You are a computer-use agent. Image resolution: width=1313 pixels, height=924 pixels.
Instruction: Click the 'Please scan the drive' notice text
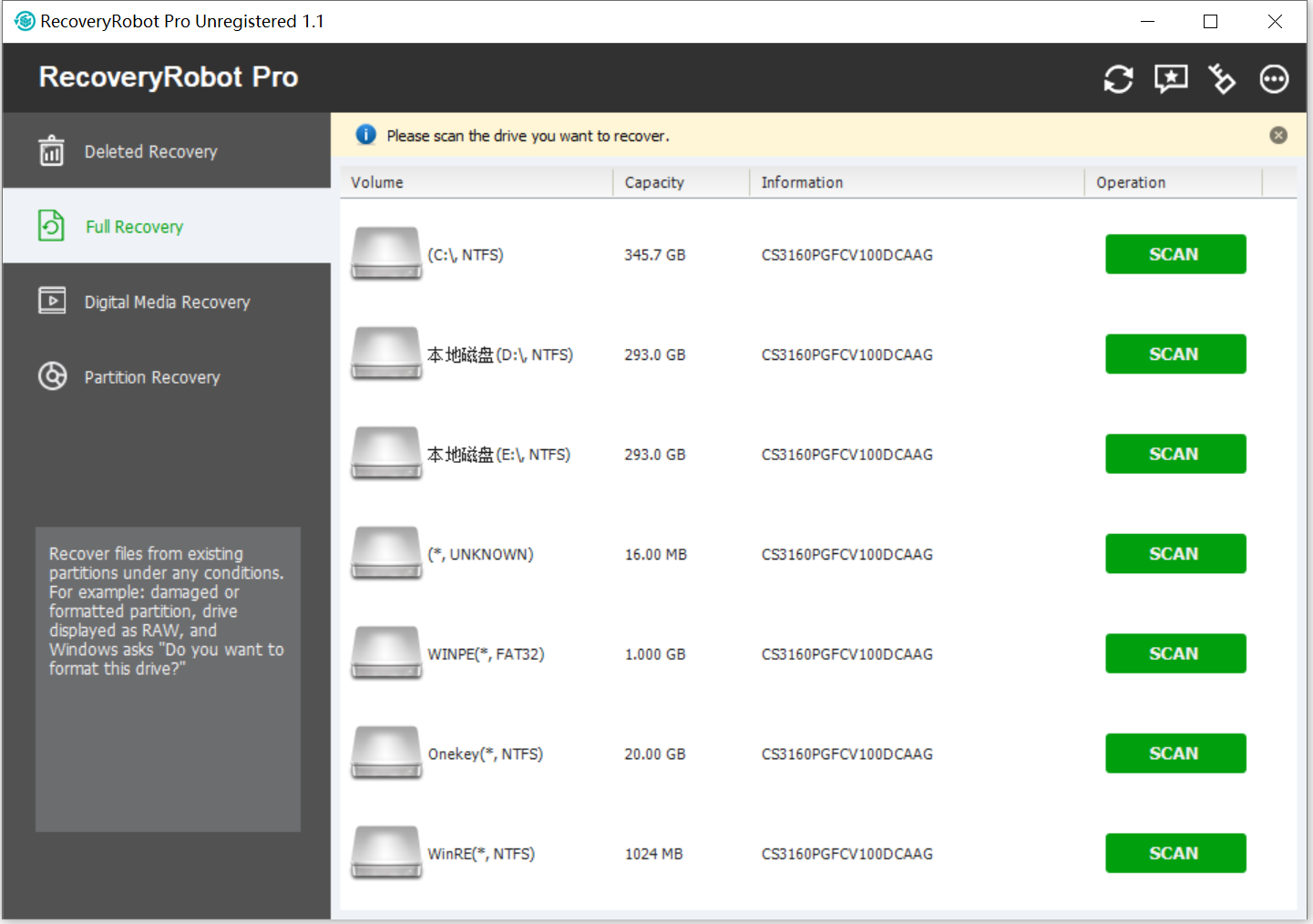528,136
